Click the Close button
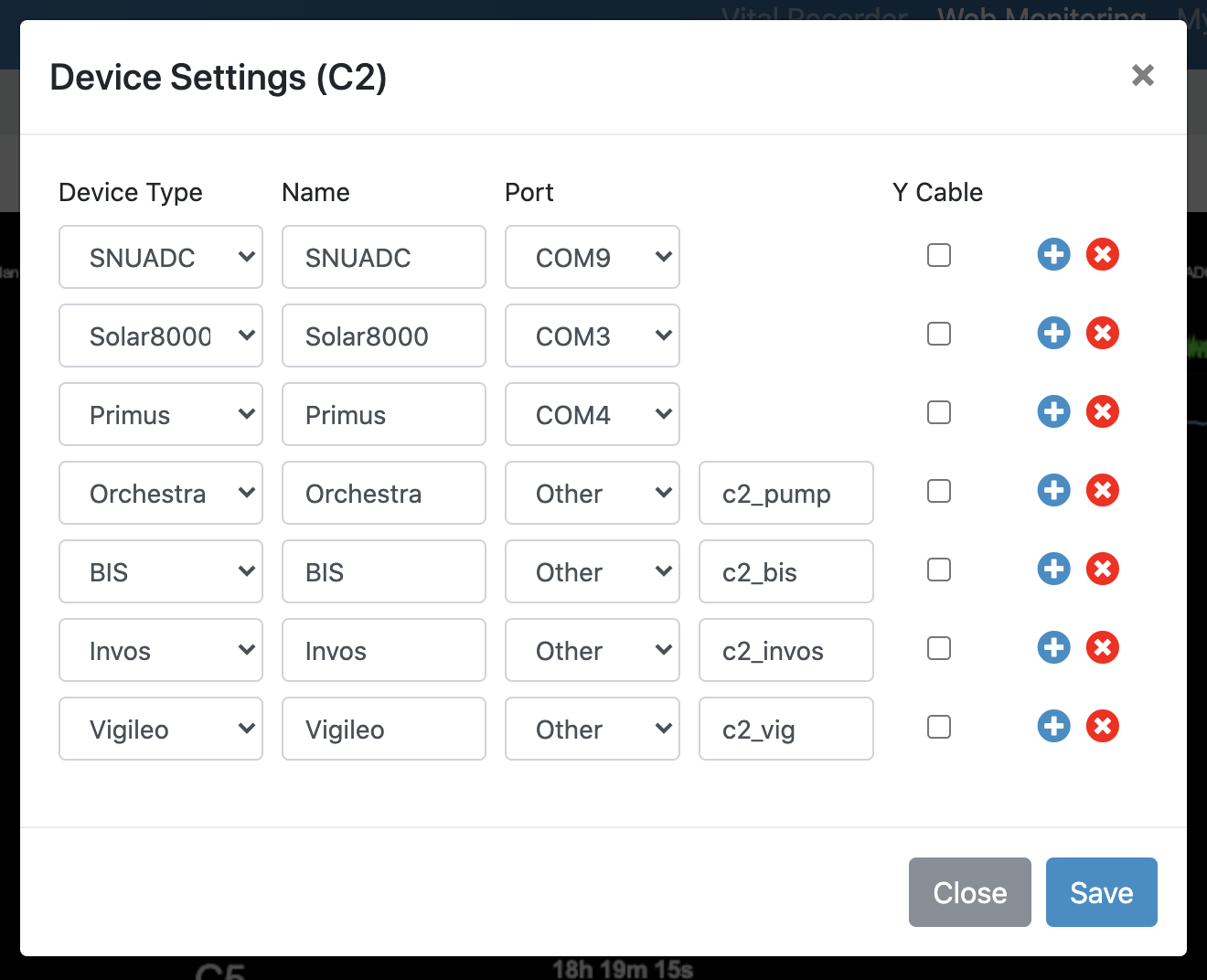The image size is (1207, 980). [970, 892]
